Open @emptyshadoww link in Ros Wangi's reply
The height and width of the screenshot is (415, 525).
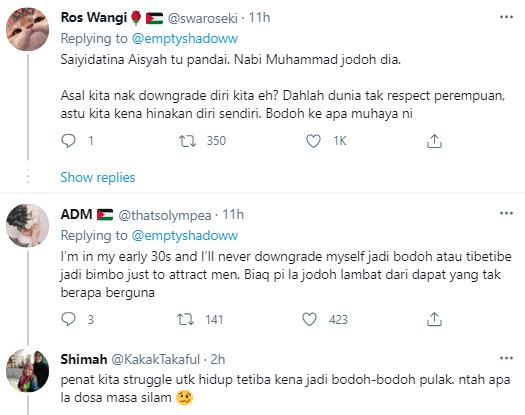(185, 39)
